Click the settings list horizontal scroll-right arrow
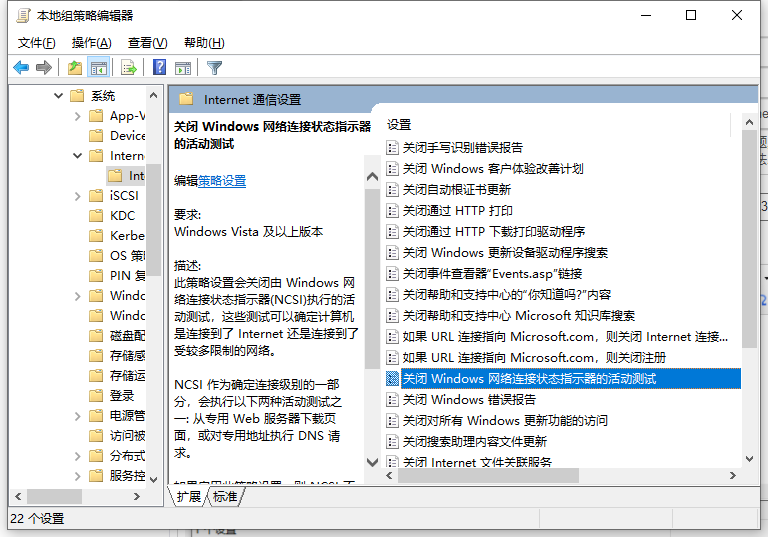Viewport: 768px width, 537px height. [x=733, y=475]
